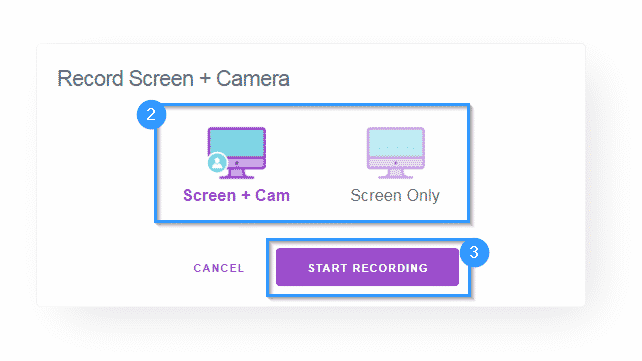This screenshot has width=642, height=361.
Task: Click the Record Screen + Camera title
Action: [173, 79]
